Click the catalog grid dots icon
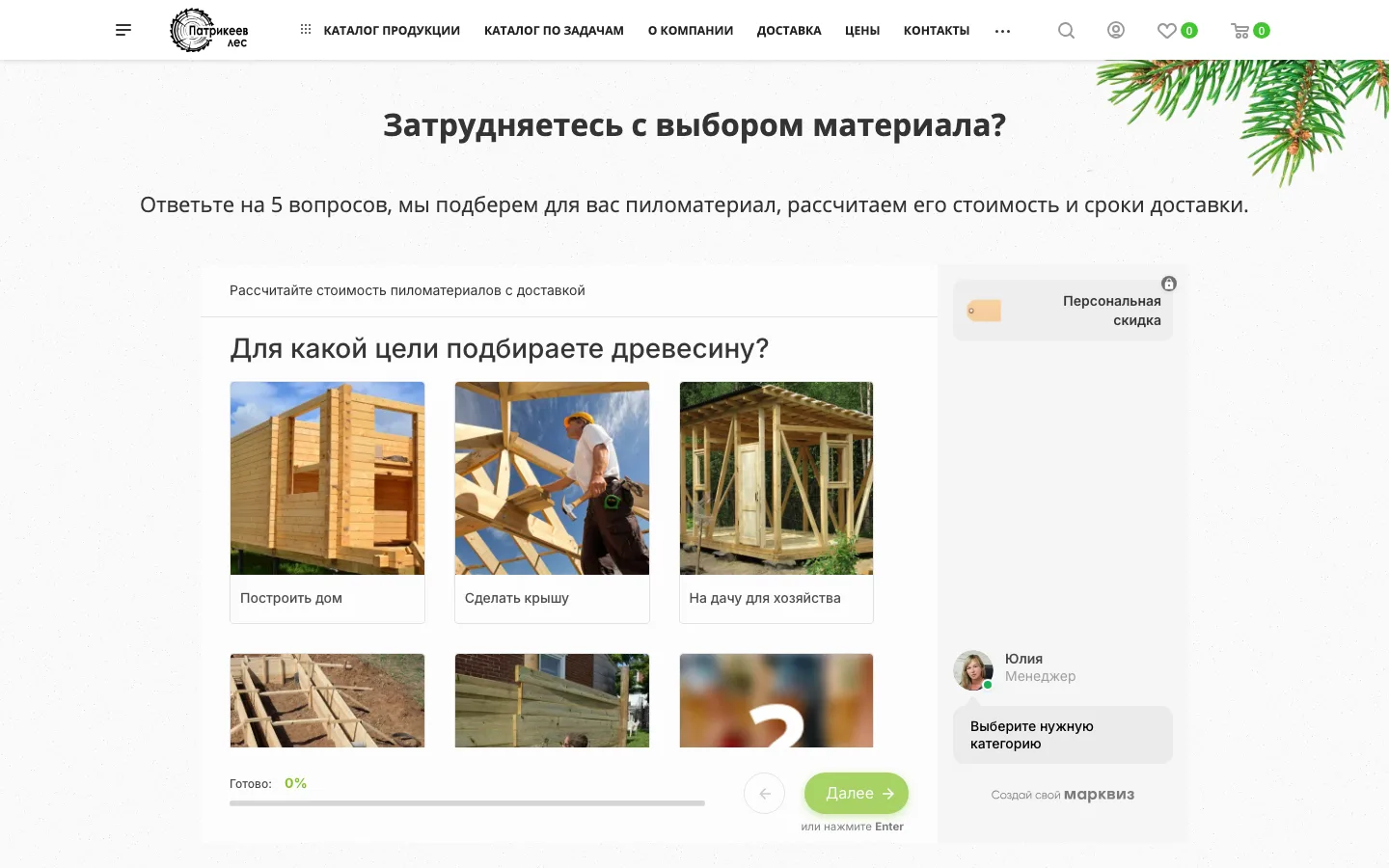The image size is (1389, 868). (306, 30)
